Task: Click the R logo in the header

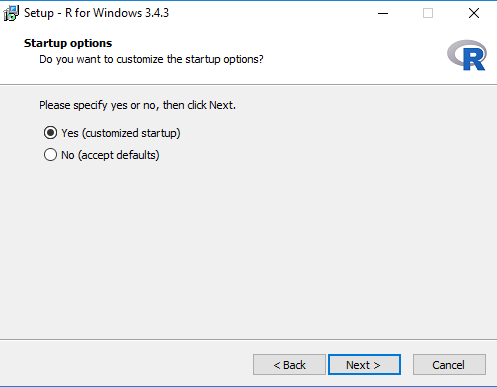Action: (467, 55)
